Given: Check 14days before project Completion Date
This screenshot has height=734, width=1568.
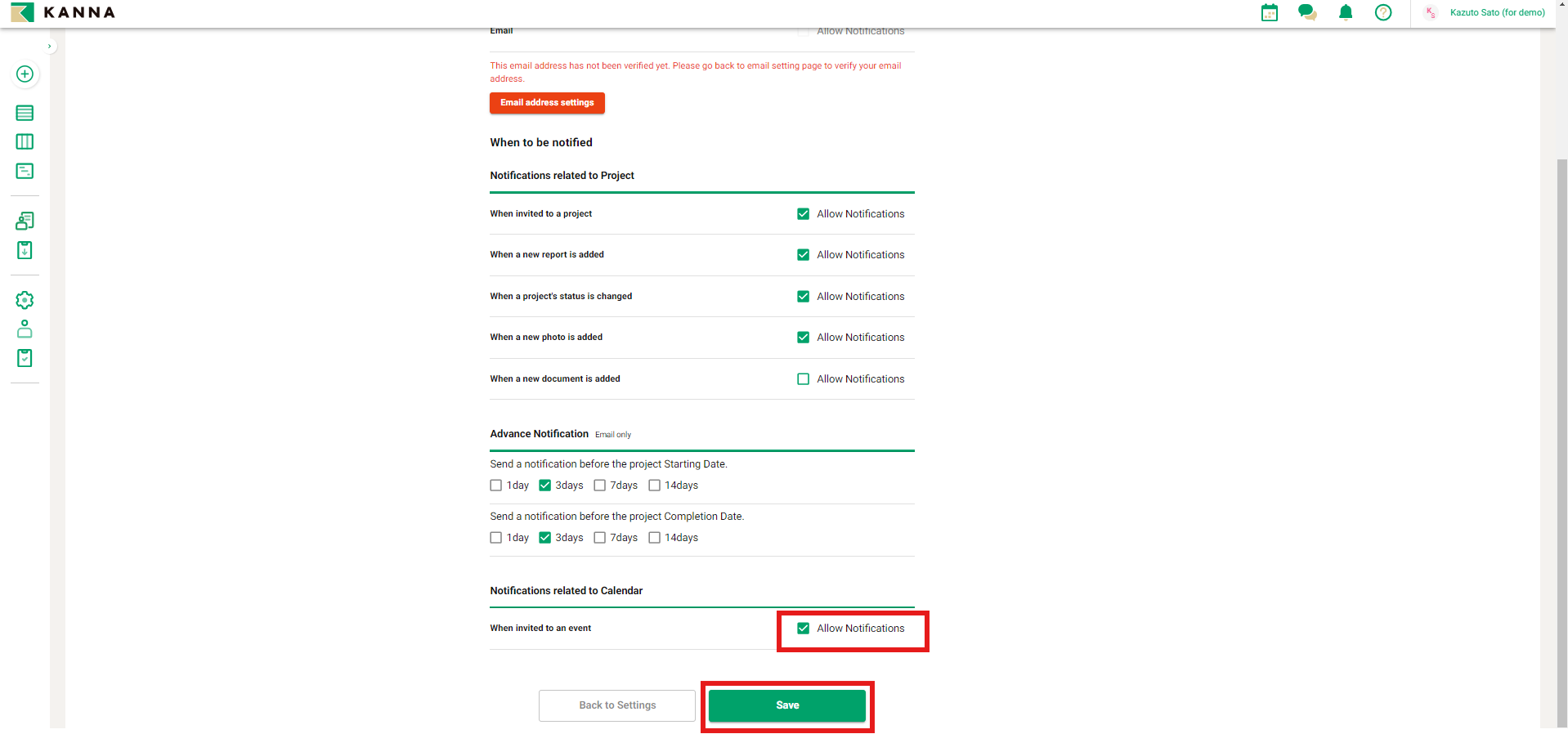Looking at the screenshot, I should pyautogui.click(x=654, y=538).
